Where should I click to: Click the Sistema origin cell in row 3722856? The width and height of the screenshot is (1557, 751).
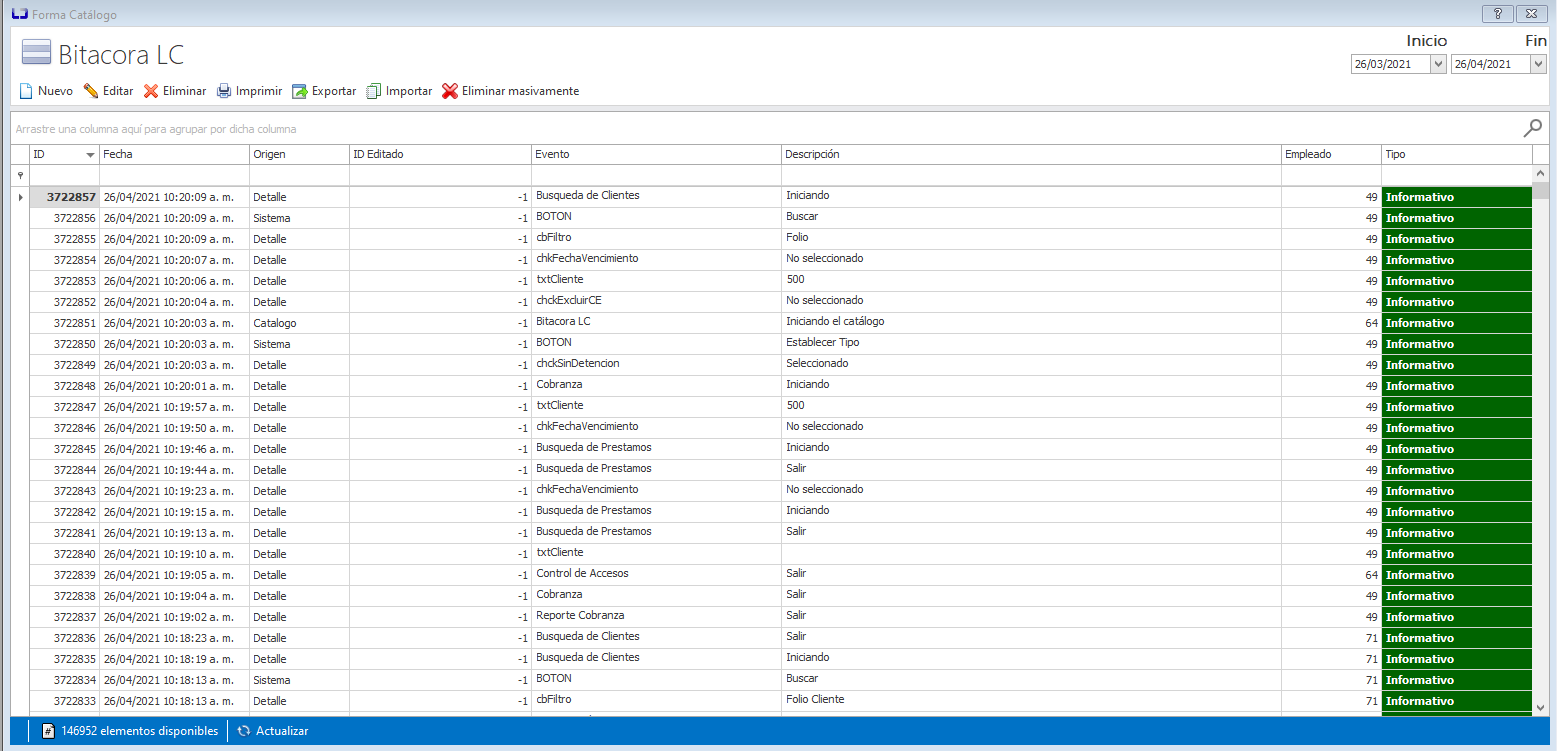point(299,218)
